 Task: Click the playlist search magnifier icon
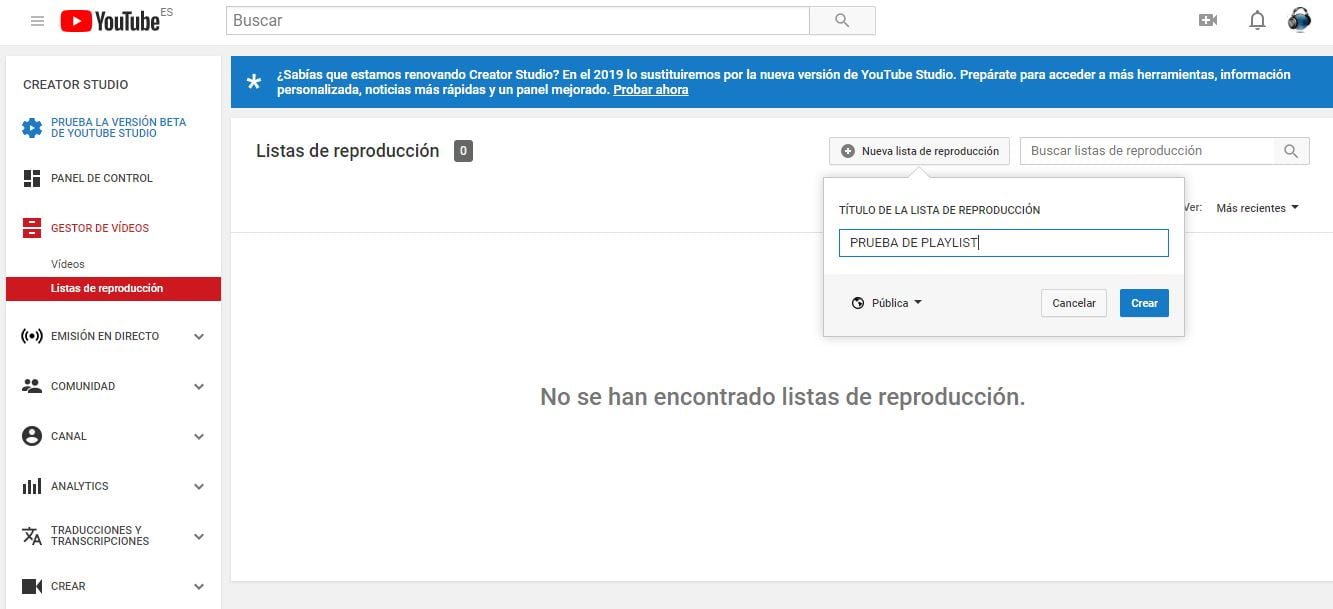point(1291,151)
